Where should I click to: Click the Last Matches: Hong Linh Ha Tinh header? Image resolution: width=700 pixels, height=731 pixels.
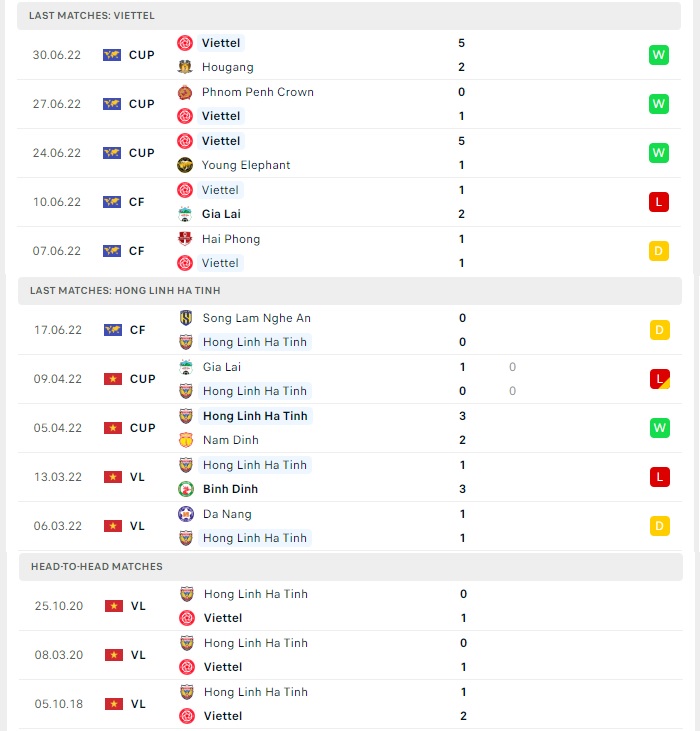(350, 291)
